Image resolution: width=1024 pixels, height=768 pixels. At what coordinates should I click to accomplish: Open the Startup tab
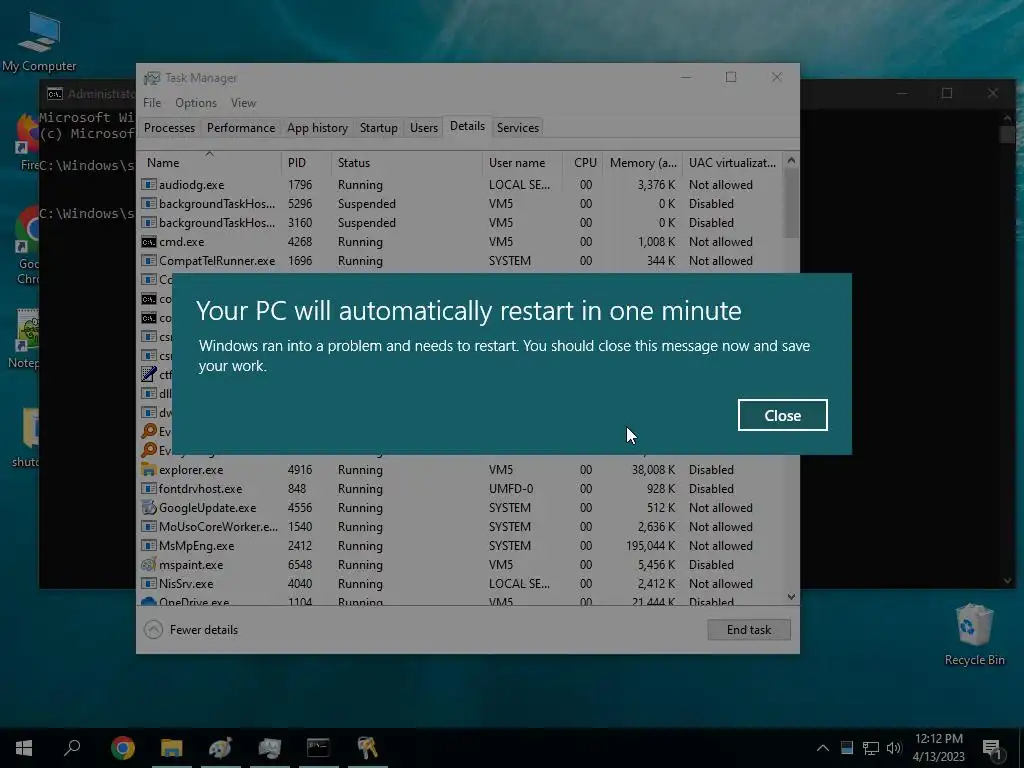[x=379, y=128]
